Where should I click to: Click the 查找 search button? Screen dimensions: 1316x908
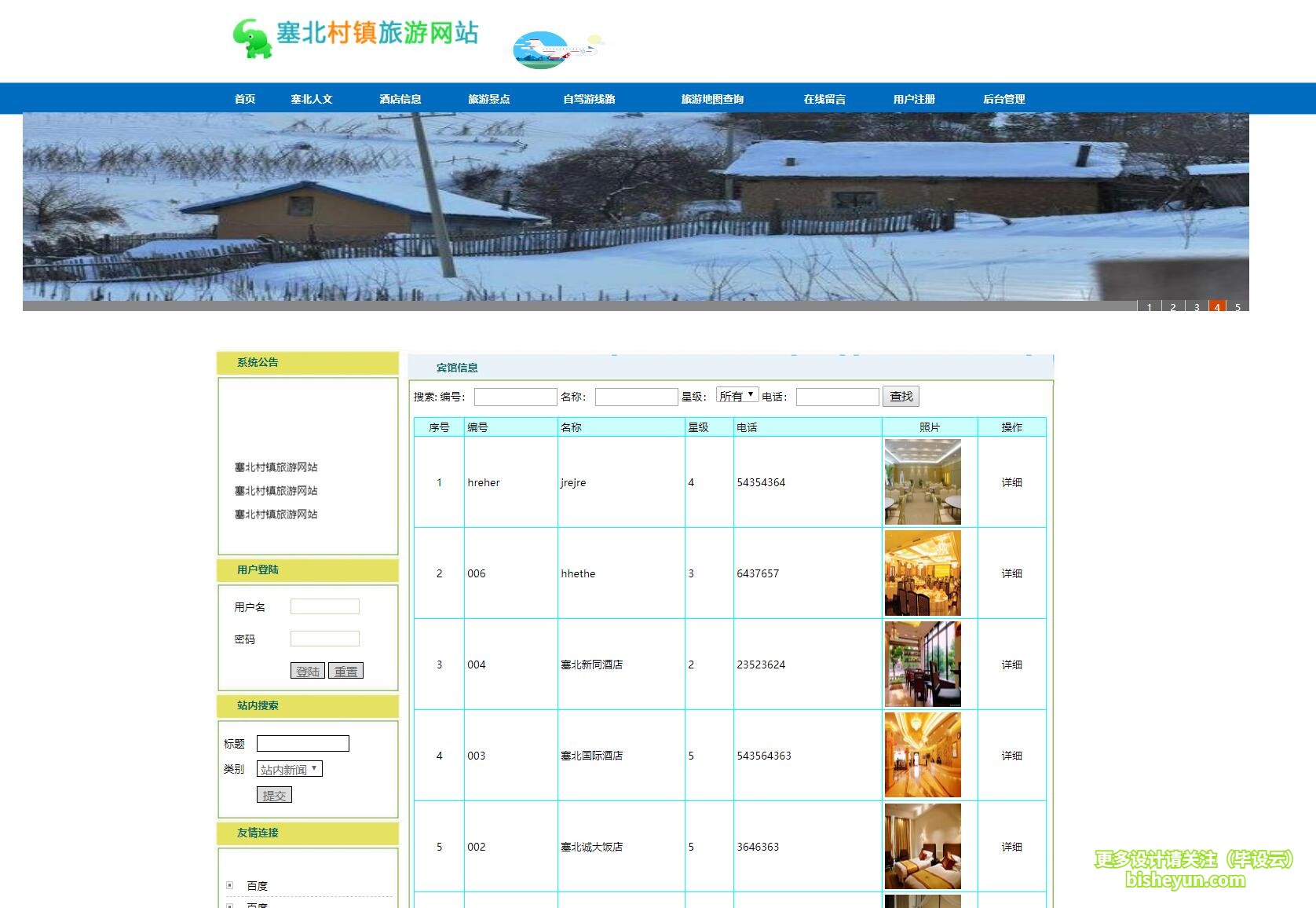point(901,396)
